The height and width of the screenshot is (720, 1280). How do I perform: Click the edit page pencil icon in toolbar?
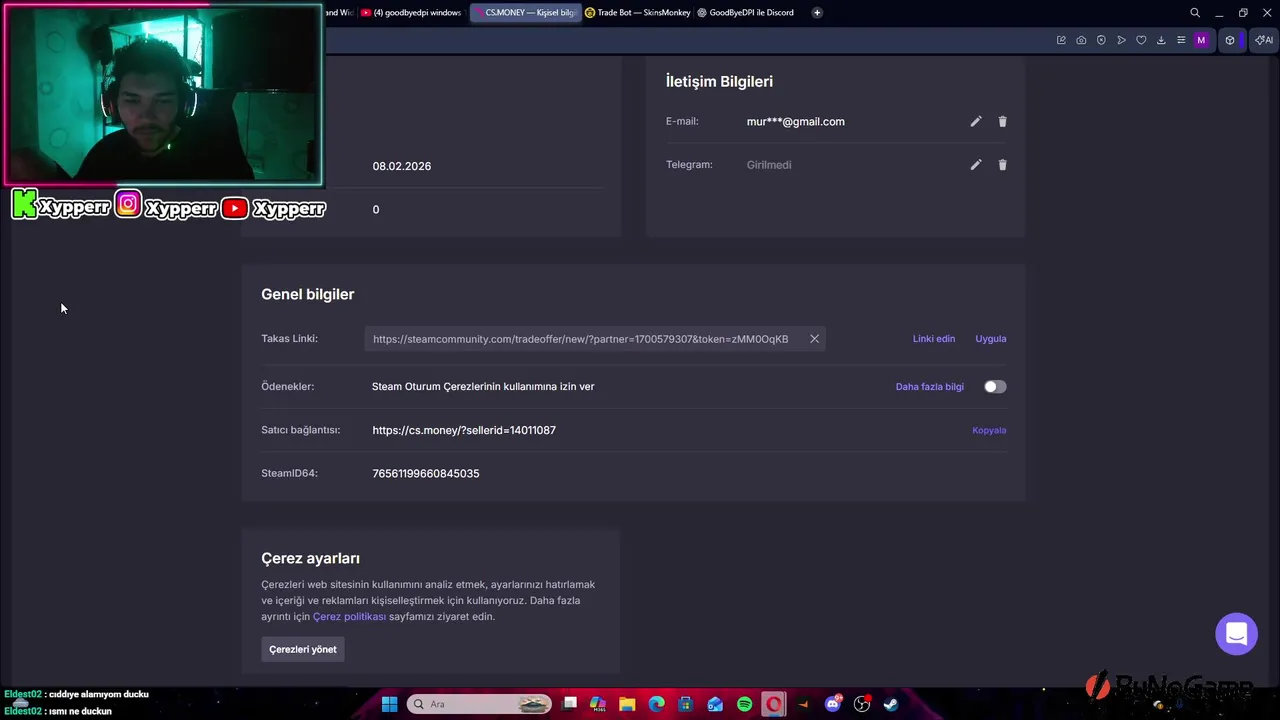pos(1061,40)
